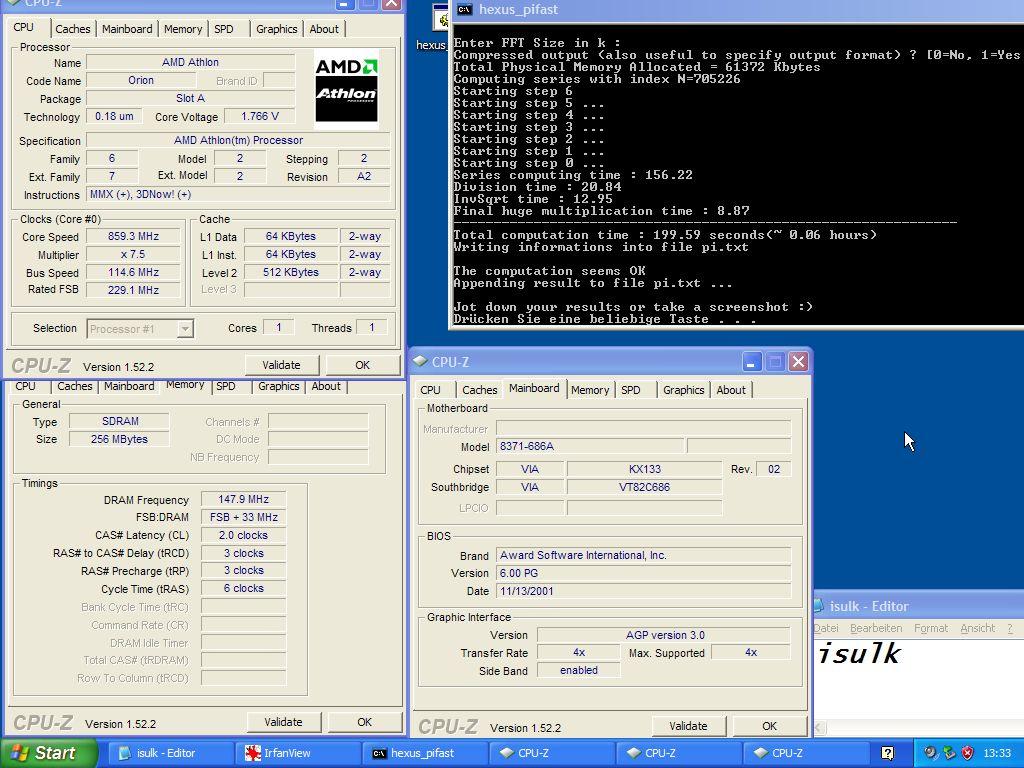
Task: Open Graphics tab in Mainboard CPU-Z window
Action: point(683,390)
